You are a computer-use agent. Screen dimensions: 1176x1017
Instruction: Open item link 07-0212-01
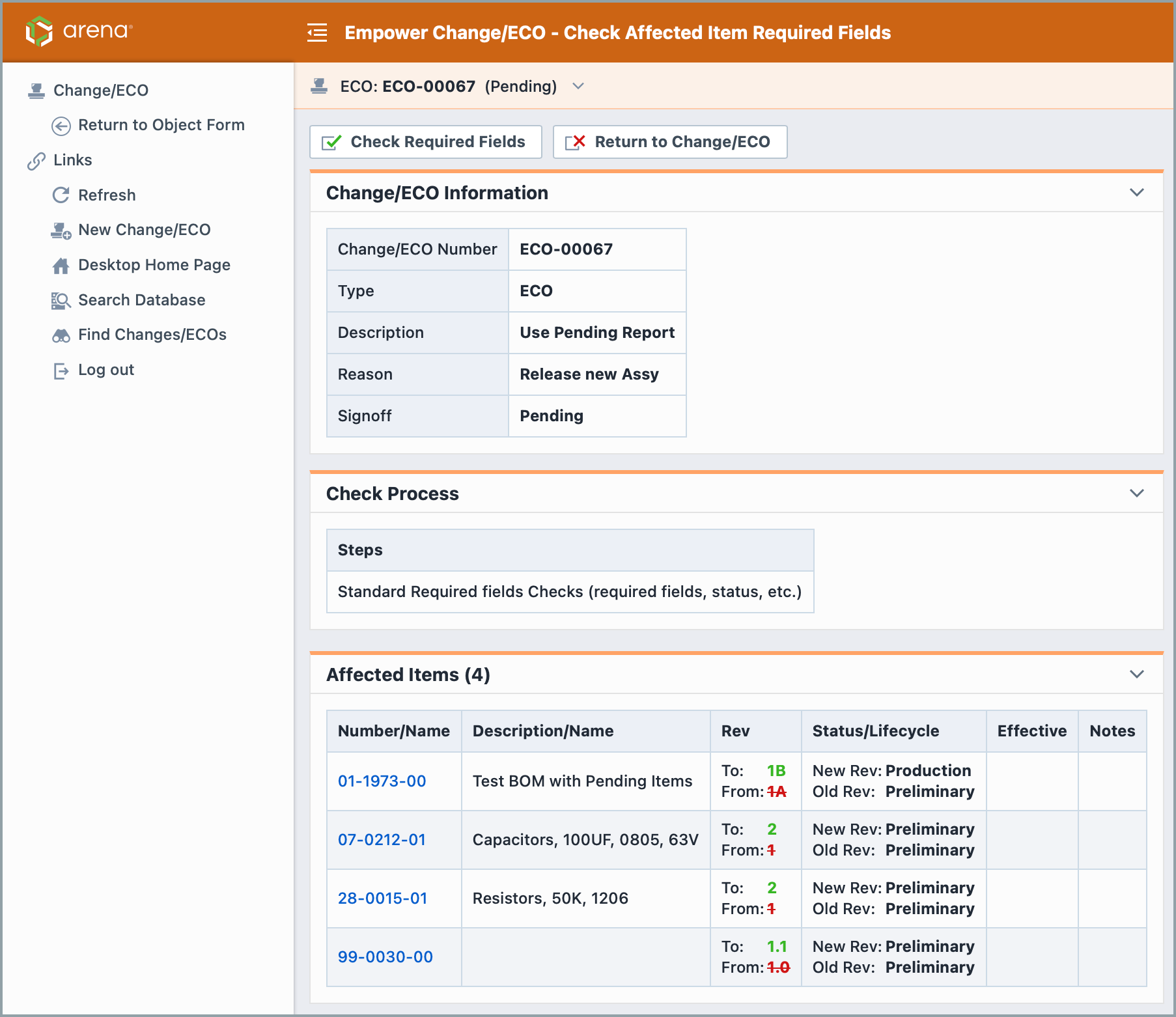pyautogui.click(x=382, y=840)
